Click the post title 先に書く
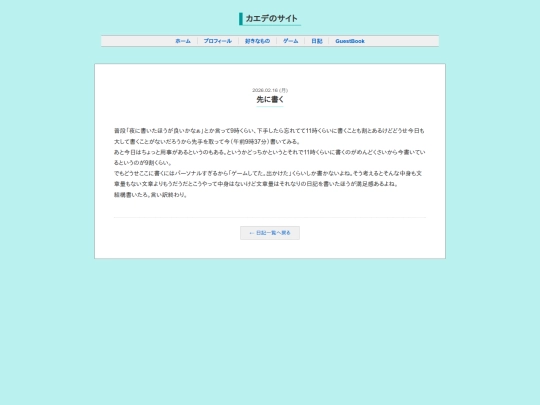This screenshot has width=540, height=405. point(270,100)
